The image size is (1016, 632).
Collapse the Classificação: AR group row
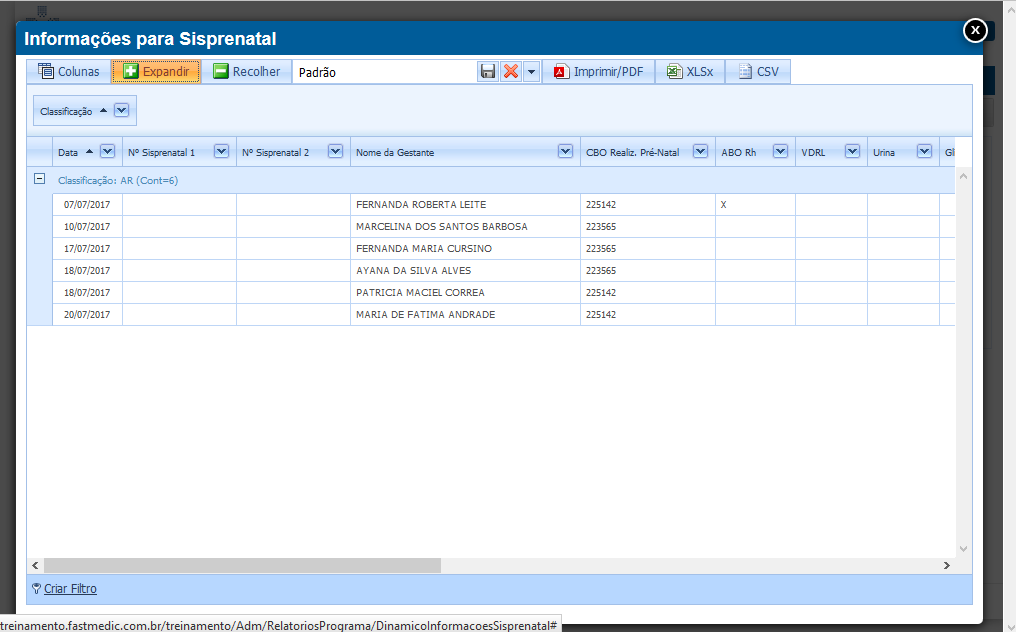click(40, 179)
